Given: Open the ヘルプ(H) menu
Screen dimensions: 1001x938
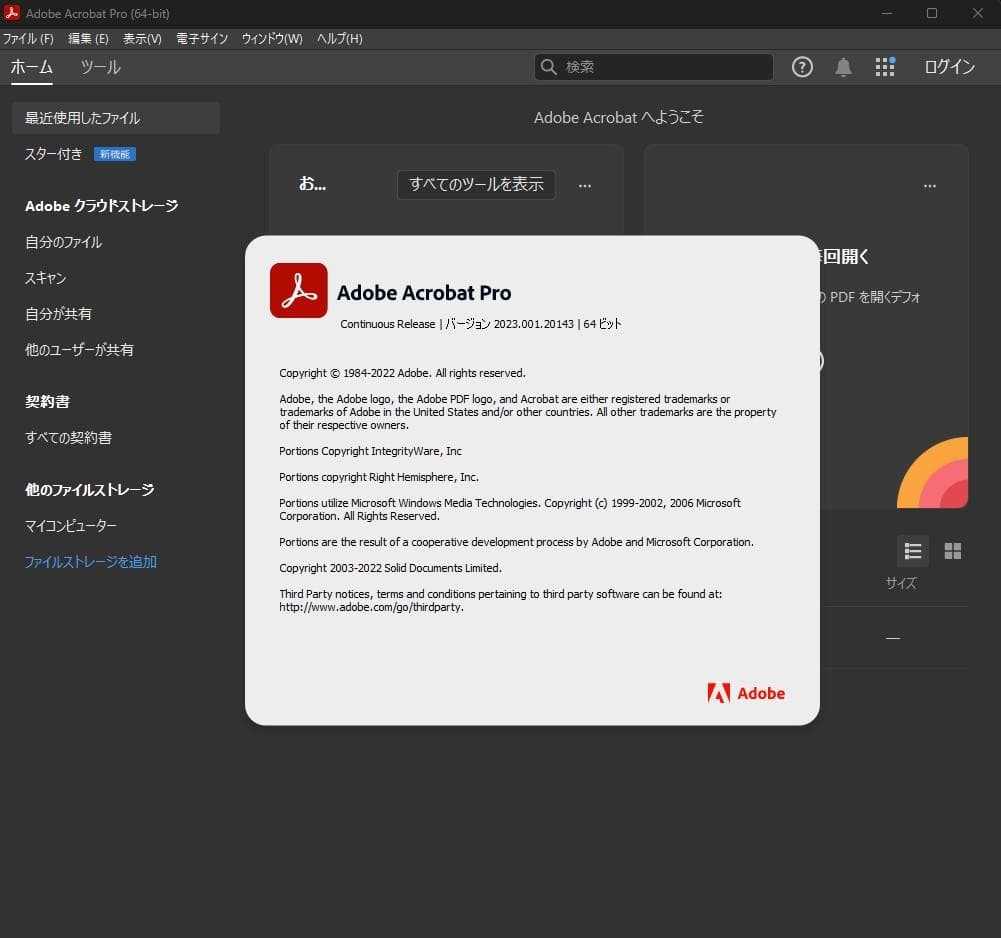Looking at the screenshot, I should (x=339, y=39).
